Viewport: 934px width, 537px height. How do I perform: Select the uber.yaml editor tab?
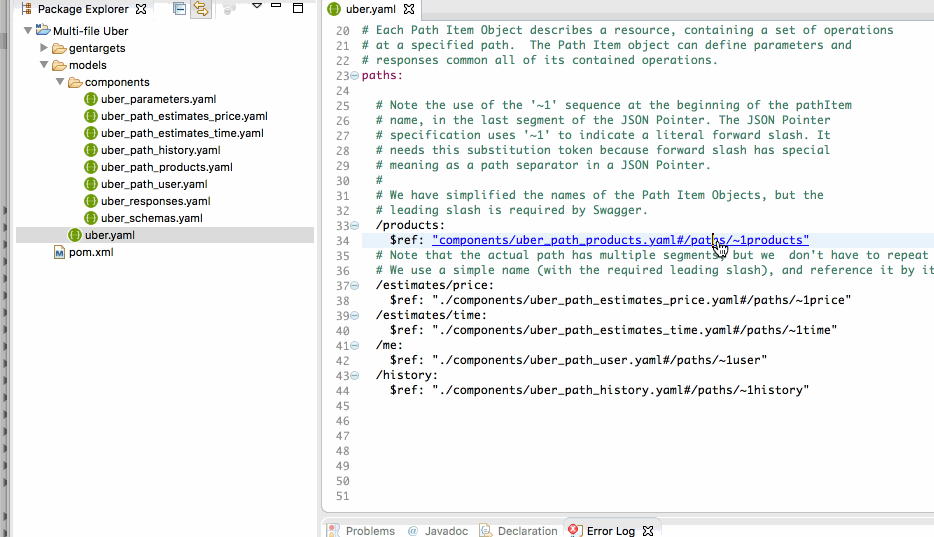[x=371, y=9]
